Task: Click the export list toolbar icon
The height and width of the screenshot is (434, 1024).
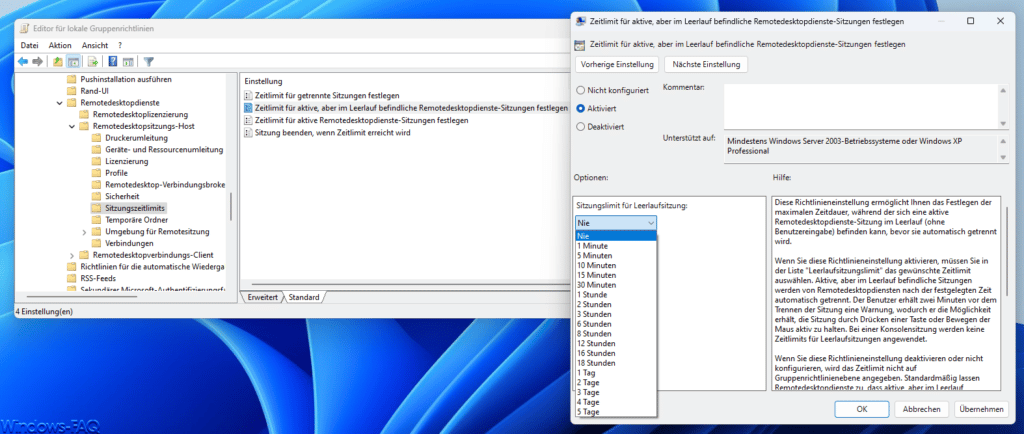Action: point(93,61)
